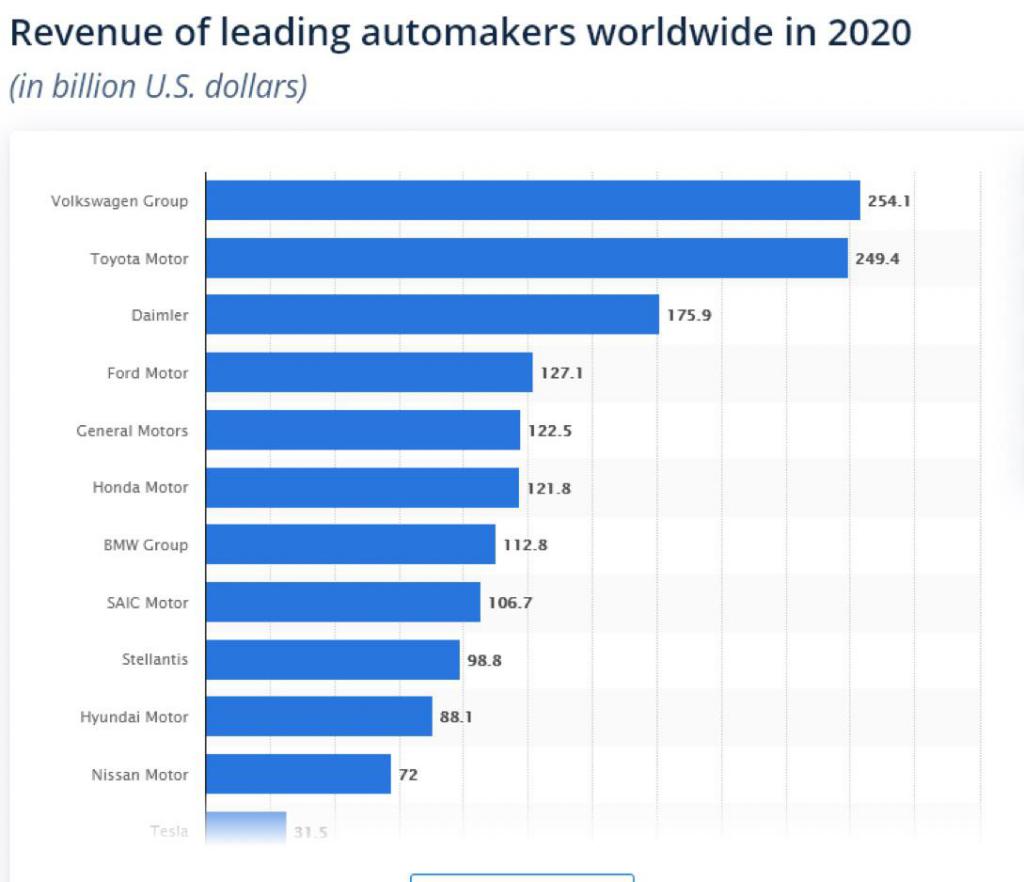Click the value 122.5
The image size is (1024, 882).
point(550,431)
